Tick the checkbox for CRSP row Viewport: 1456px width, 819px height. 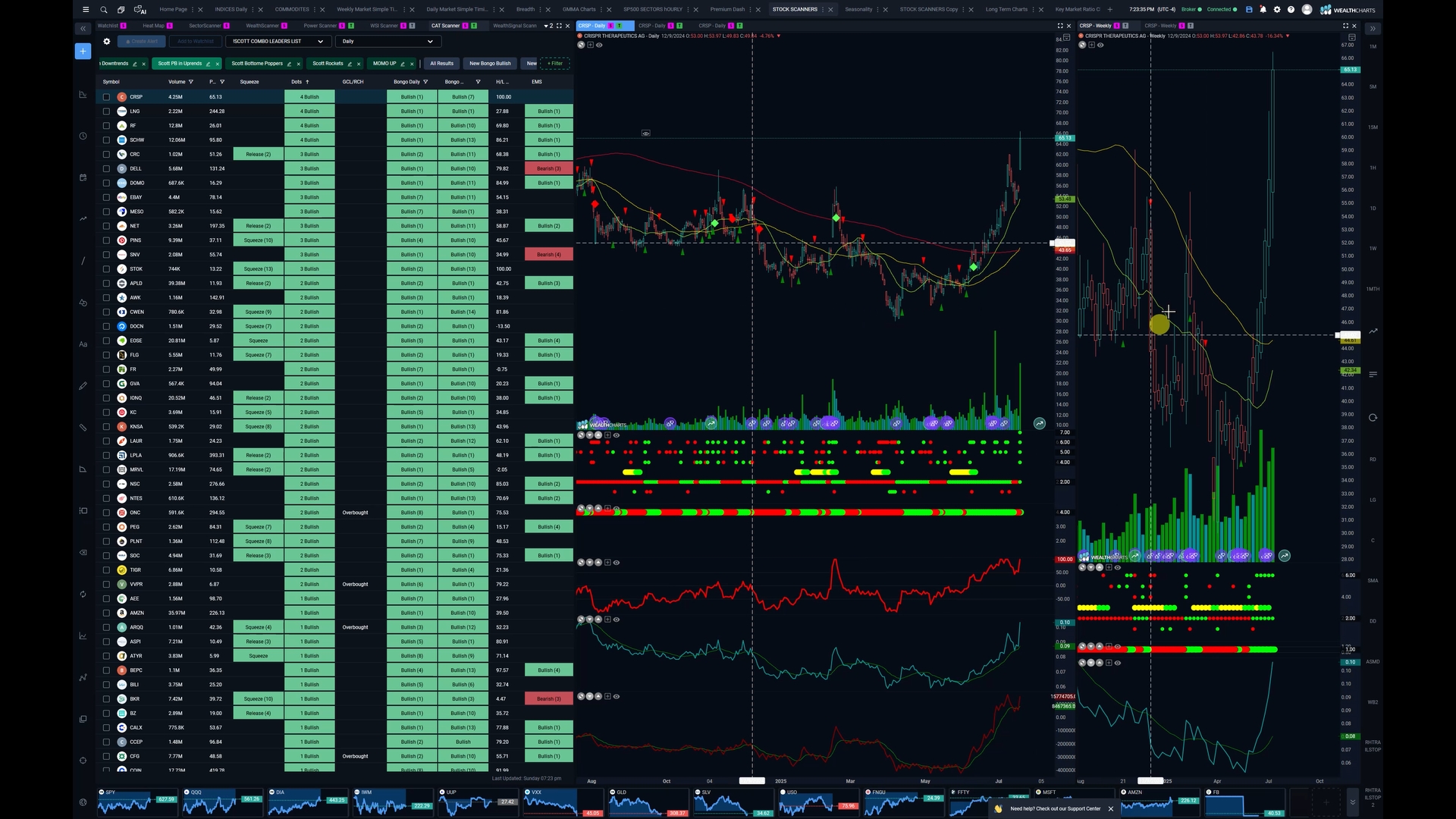[106, 97]
